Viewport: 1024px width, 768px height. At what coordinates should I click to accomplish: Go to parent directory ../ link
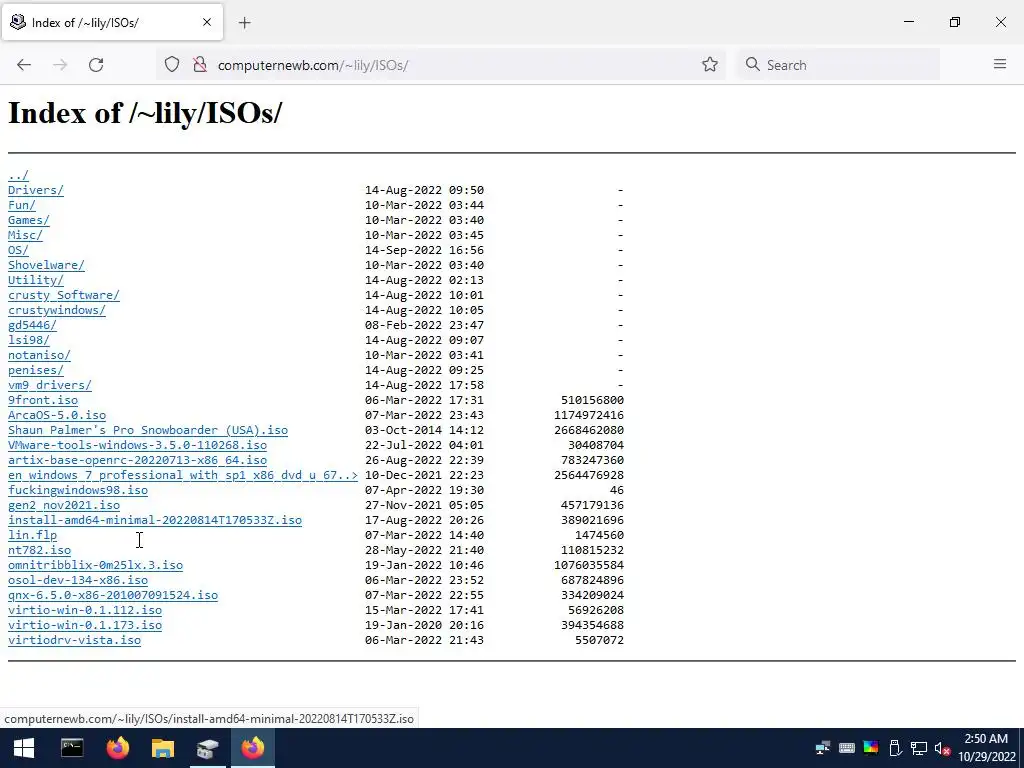(18, 175)
